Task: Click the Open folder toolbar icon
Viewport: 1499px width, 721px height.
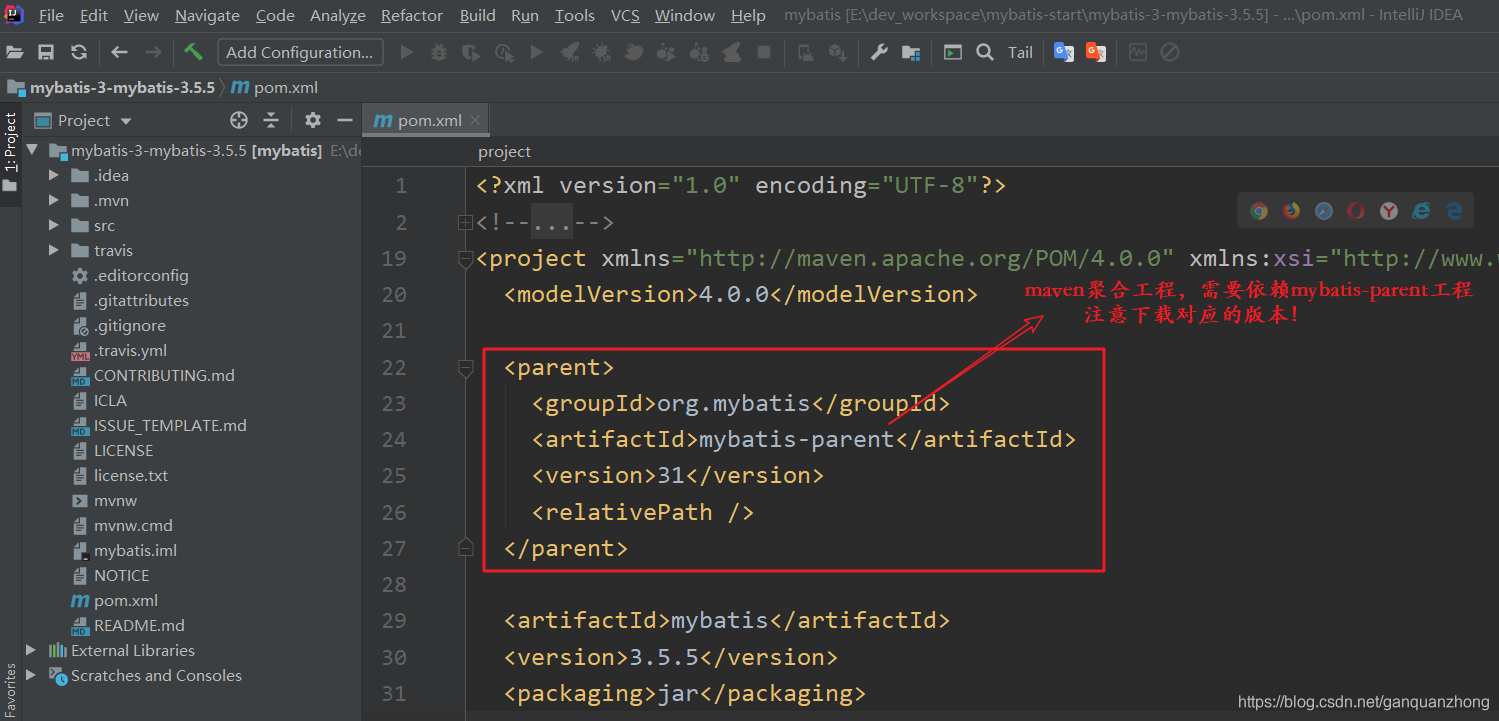Action: [15, 52]
